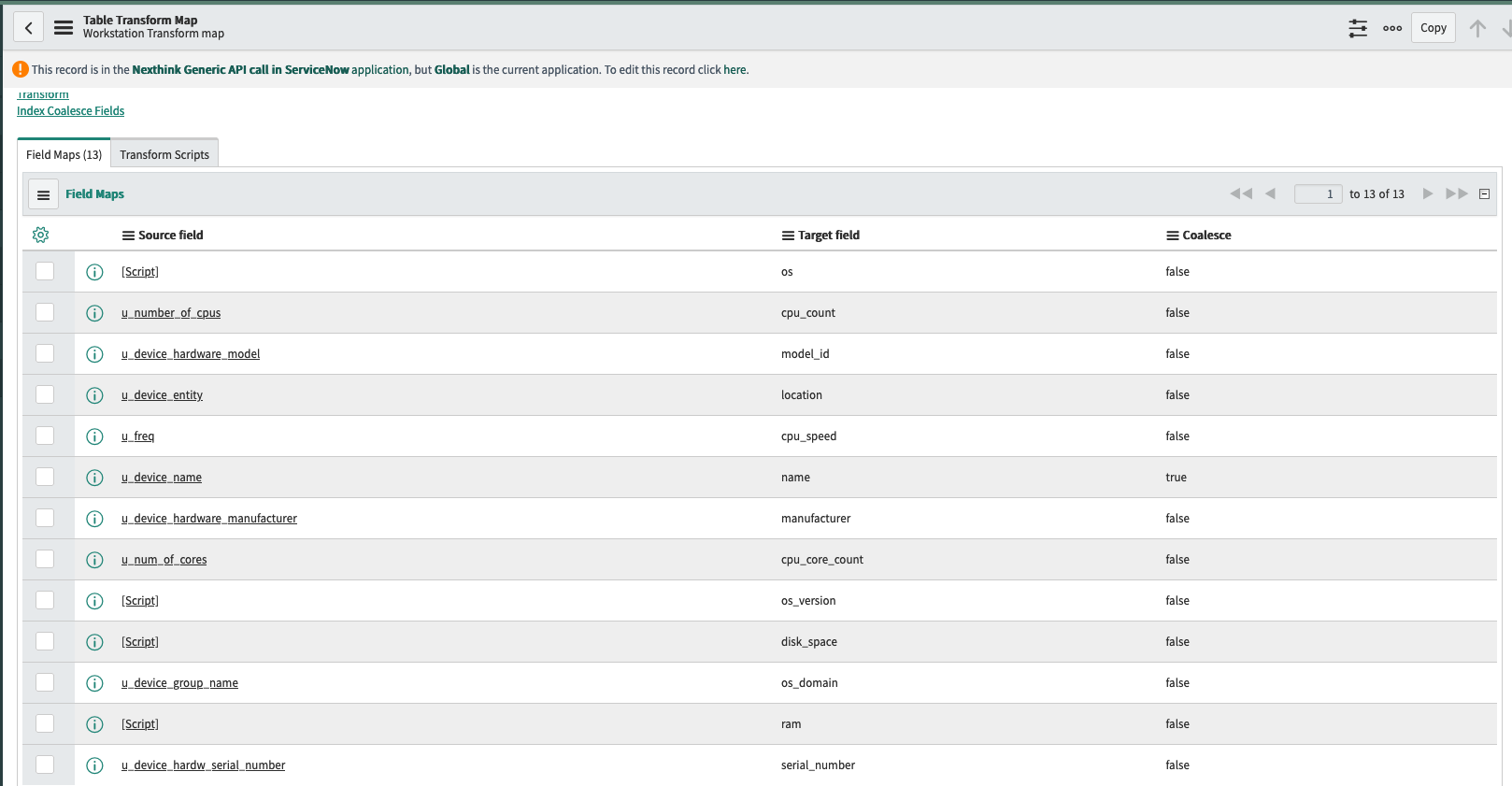Preview record info for u_num_of_cores row
Viewport: 1512px width, 786px height.
(94, 560)
